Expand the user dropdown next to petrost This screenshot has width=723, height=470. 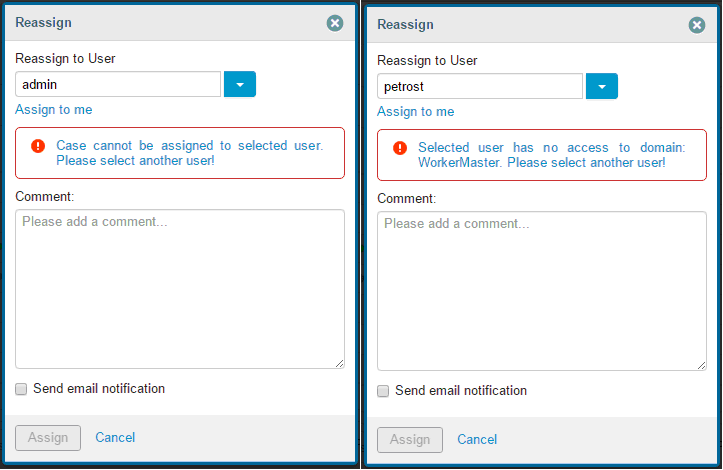pyautogui.click(x=601, y=87)
